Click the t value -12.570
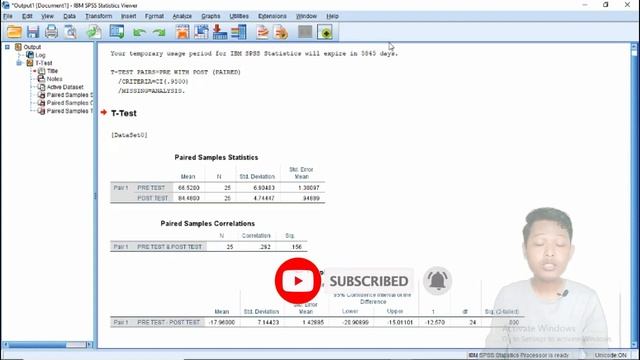The height and width of the screenshot is (360, 640). coord(435,322)
